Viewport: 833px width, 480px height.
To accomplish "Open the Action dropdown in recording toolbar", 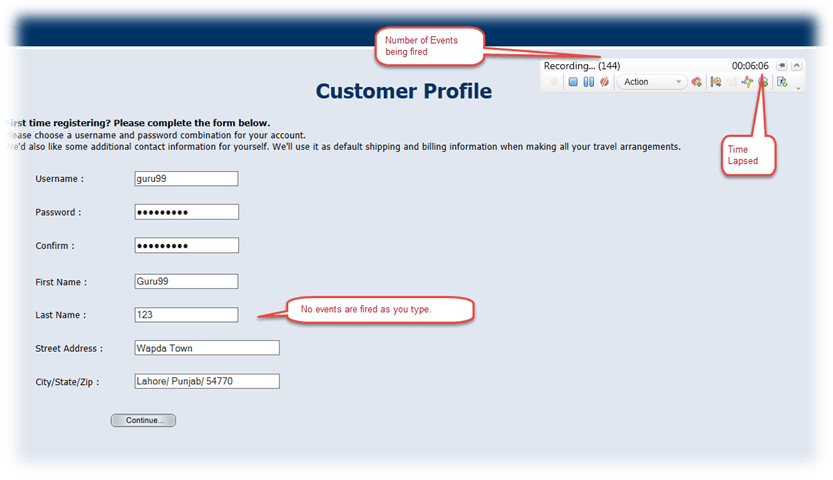I will pos(651,82).
